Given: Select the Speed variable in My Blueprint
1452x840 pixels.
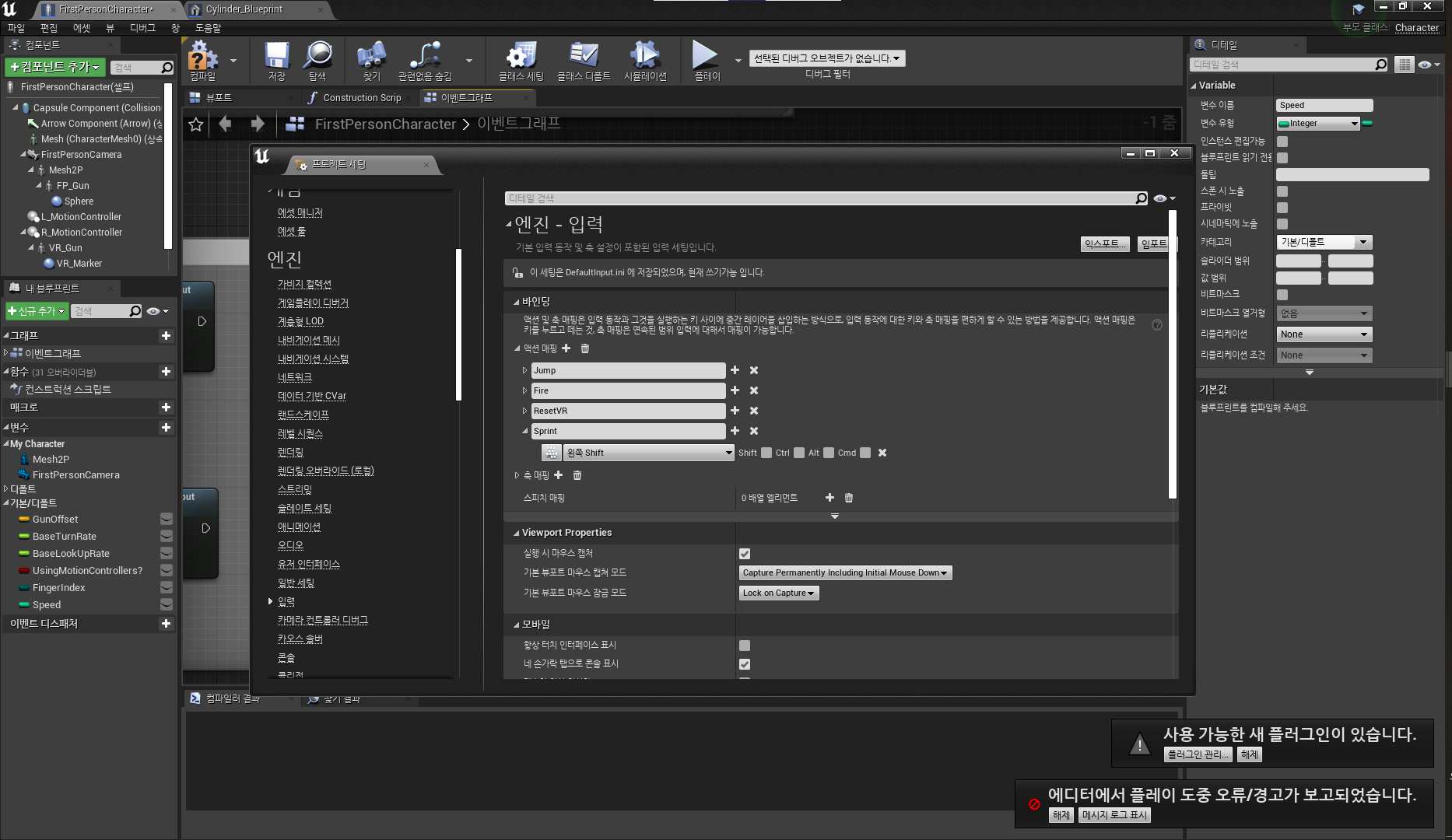Looking at the screenshot, I should click(x=47, y=605).
